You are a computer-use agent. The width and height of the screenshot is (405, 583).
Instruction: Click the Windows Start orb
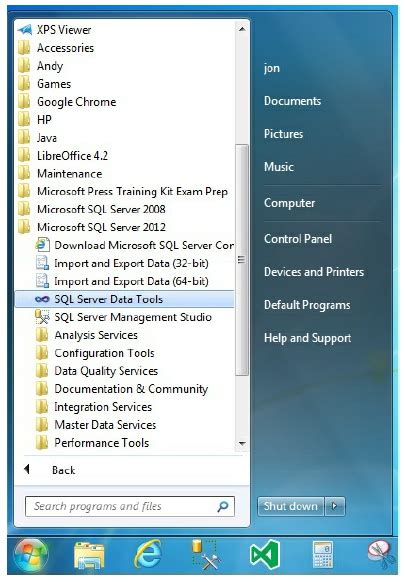pyautogui.click(x=31, y=555)
